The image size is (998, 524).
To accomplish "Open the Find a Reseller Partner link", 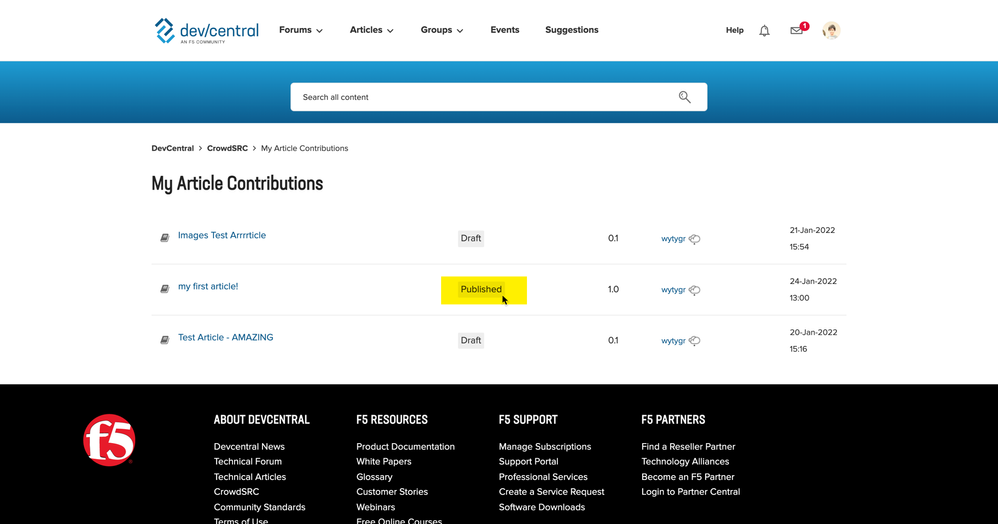I will 688,446.
